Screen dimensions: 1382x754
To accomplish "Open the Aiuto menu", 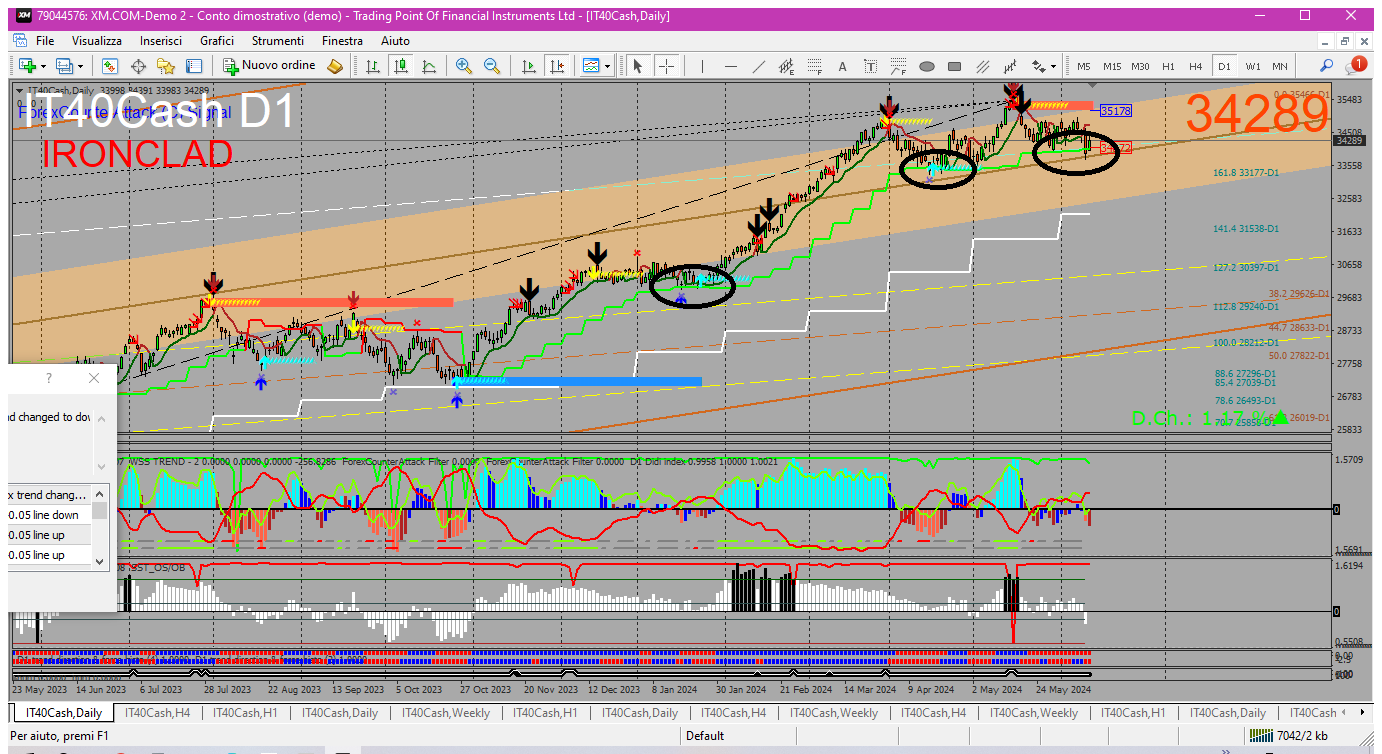I will click(395, 41).
